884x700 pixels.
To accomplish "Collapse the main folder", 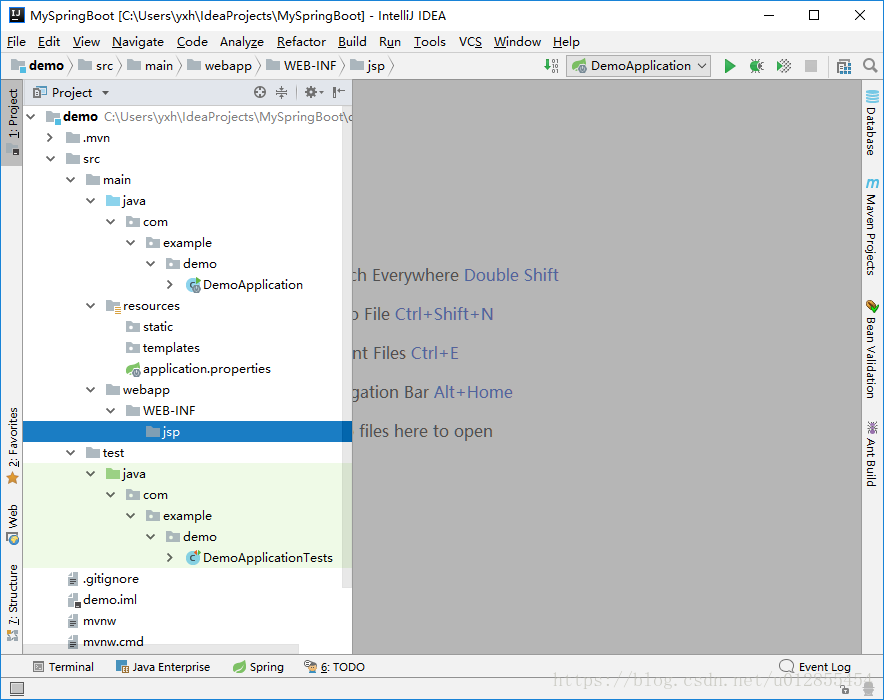I will [70, 180].
